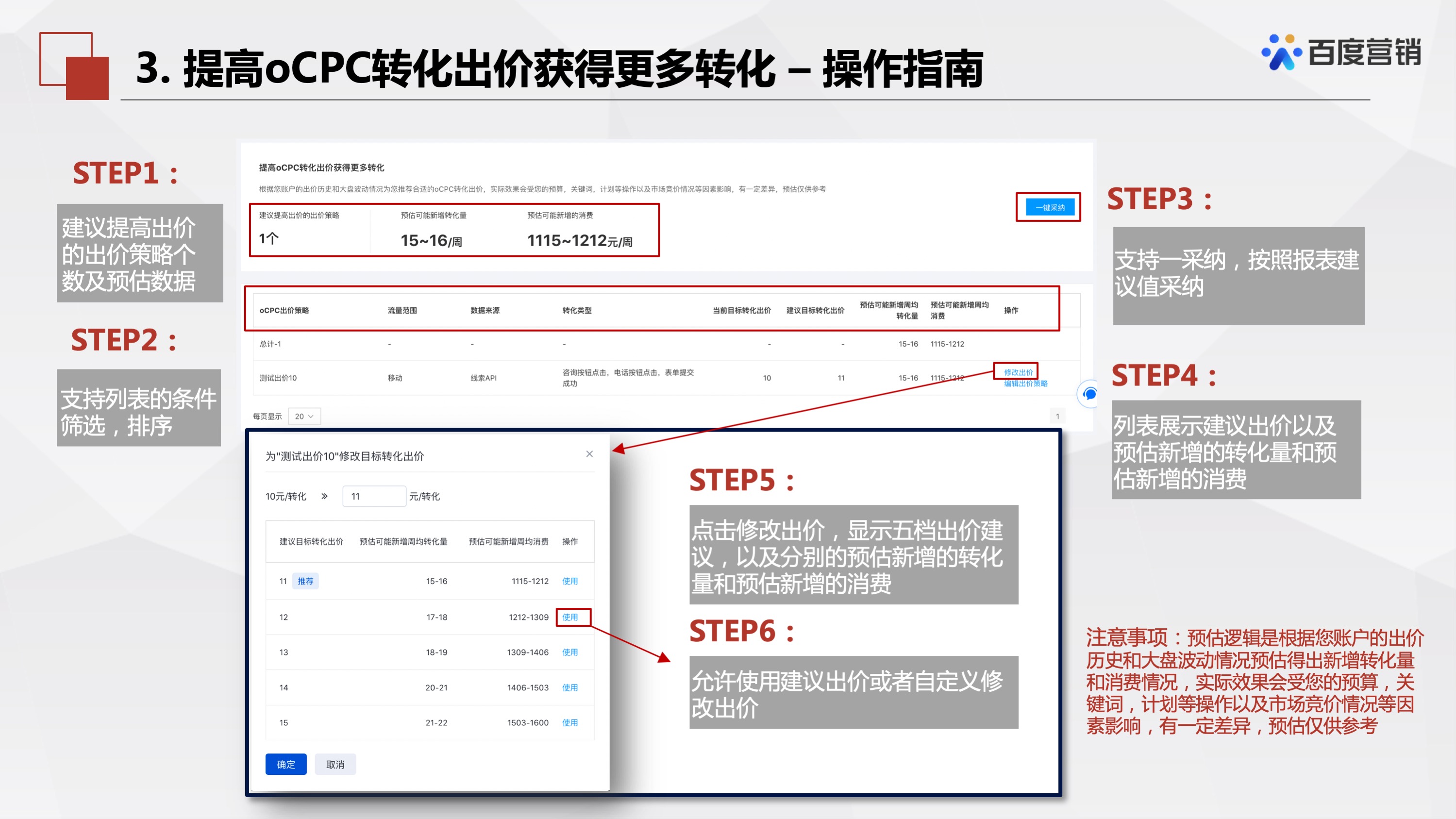Select the bid input field containing 11
Screen dimensions: 1456x819
(374, 496)
